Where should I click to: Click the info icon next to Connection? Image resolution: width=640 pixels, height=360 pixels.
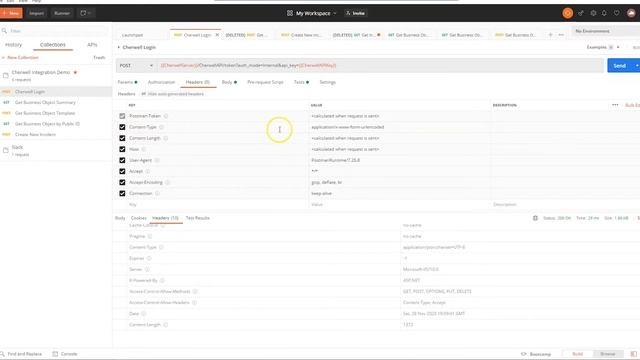[x=157, y=193]
